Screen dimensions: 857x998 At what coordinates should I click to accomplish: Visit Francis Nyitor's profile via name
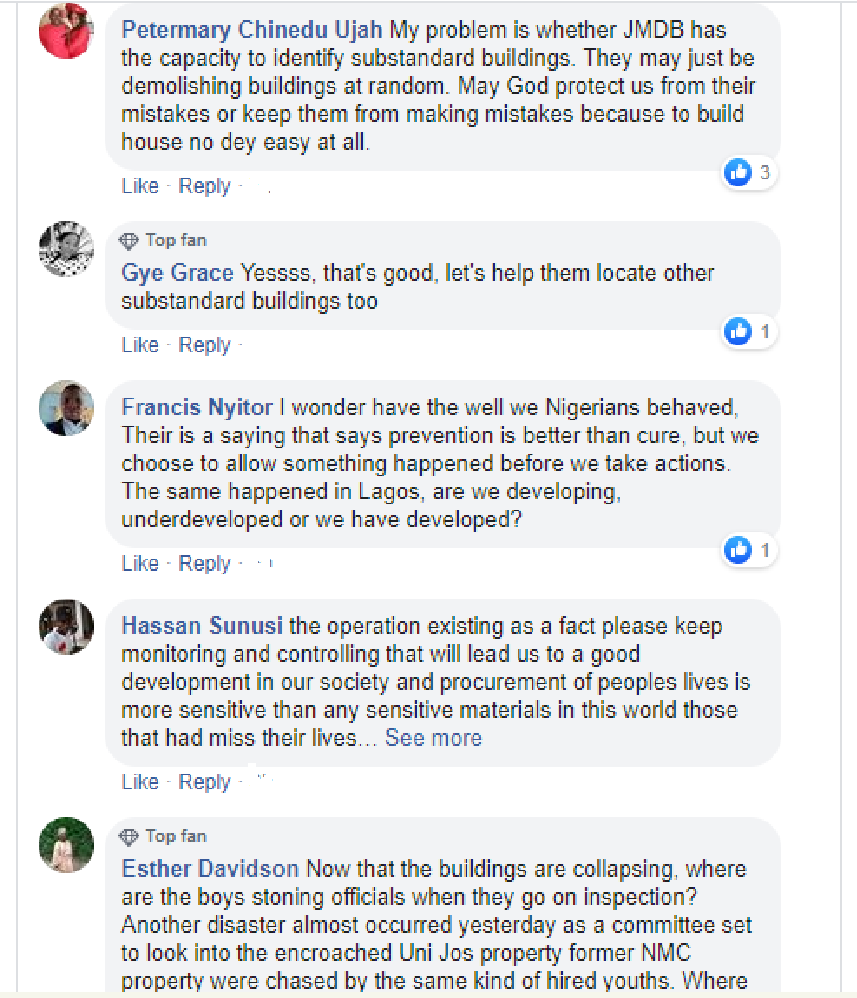click(197, 408)
